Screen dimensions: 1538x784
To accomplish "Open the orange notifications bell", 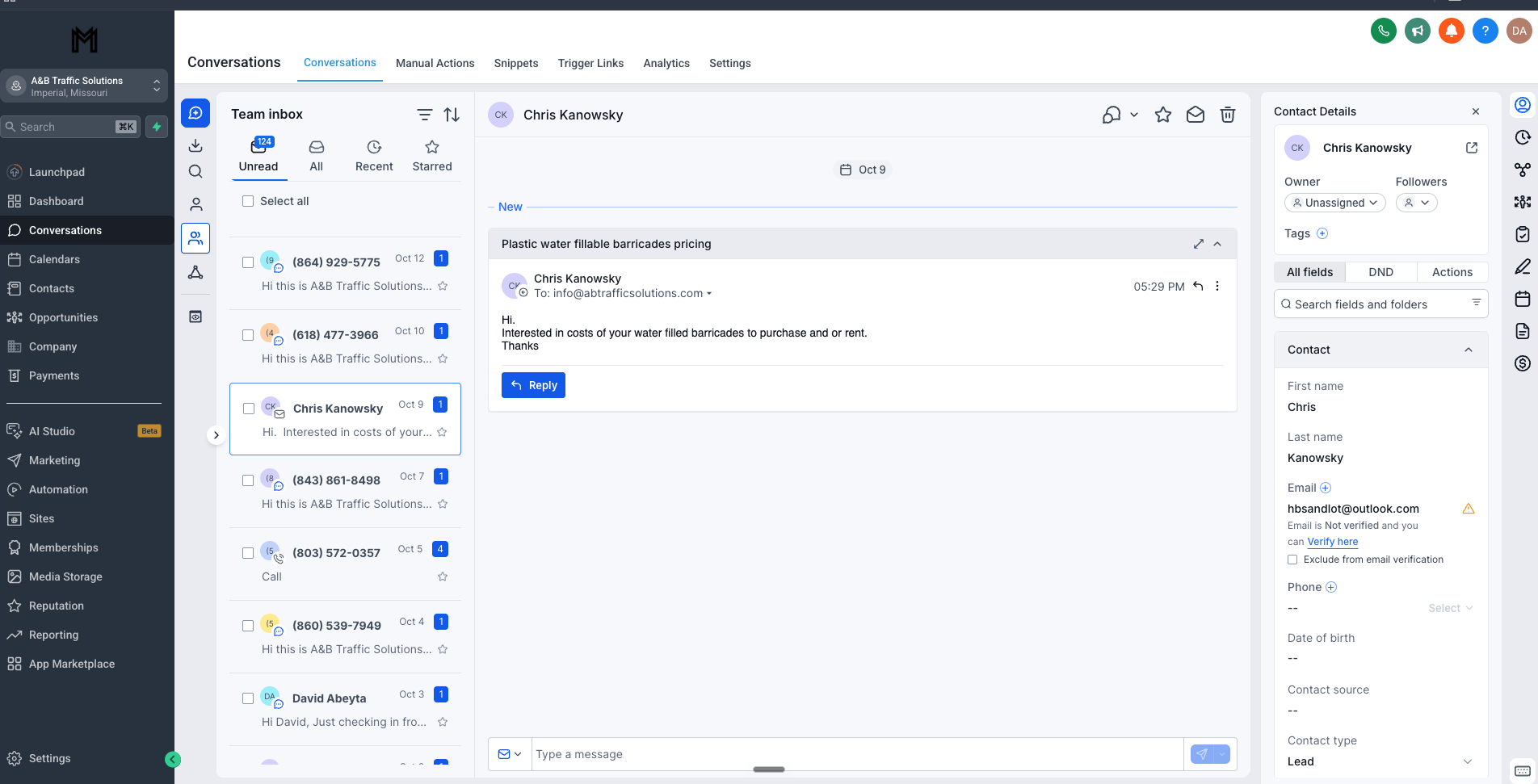I will (x=1452, y=31).
